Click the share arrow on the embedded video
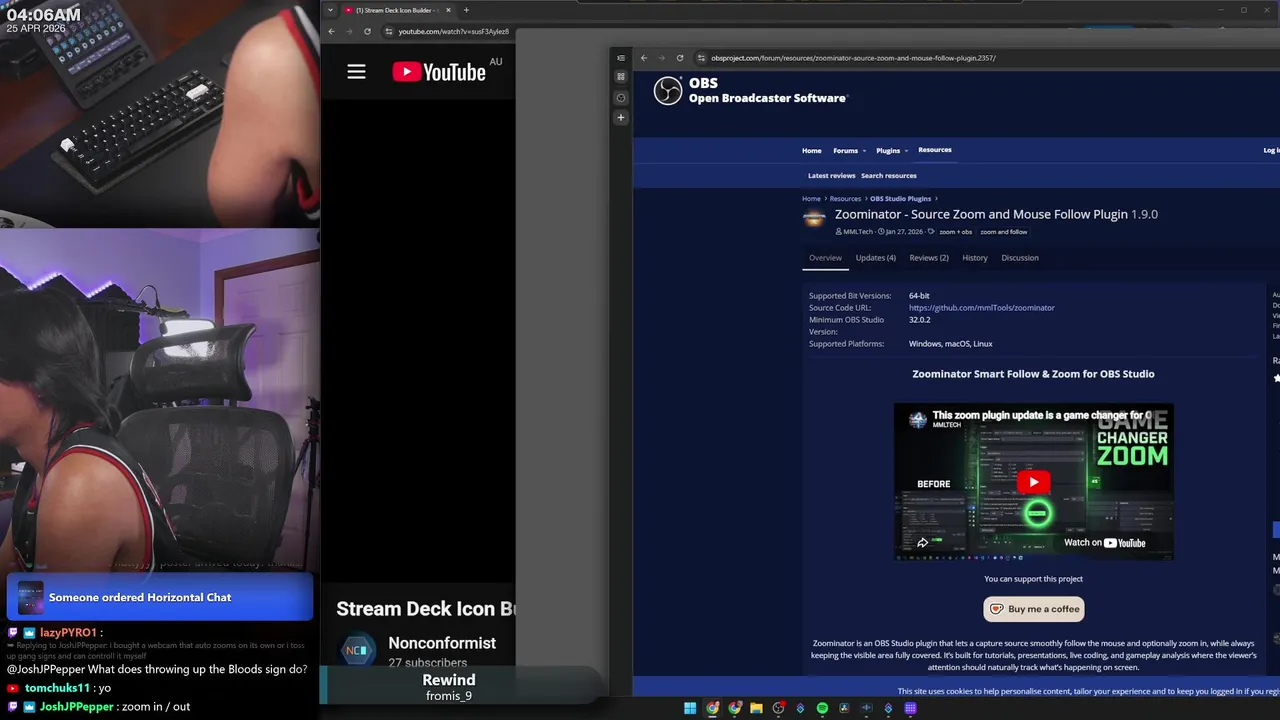Image resolution: width=1280 pixels, height=720 pixels. [x=922, y=543]
